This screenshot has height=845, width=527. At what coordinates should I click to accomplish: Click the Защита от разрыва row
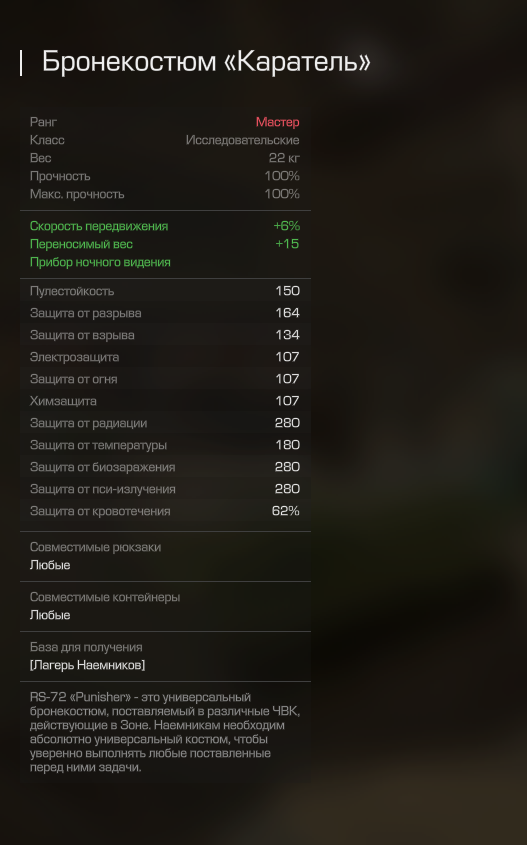click(x=165, y=313)
